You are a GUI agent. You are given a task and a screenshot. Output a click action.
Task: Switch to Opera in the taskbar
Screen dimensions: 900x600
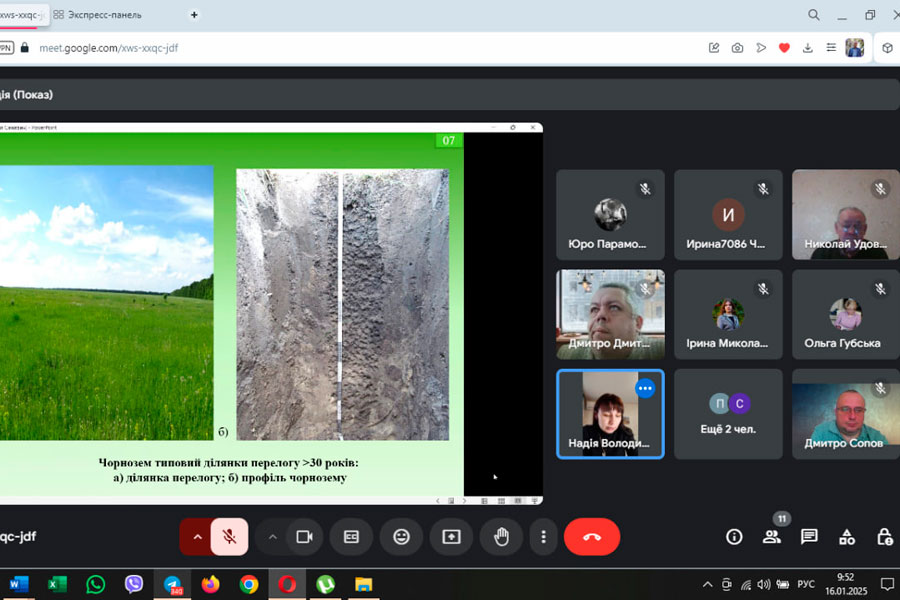(287, 584)
